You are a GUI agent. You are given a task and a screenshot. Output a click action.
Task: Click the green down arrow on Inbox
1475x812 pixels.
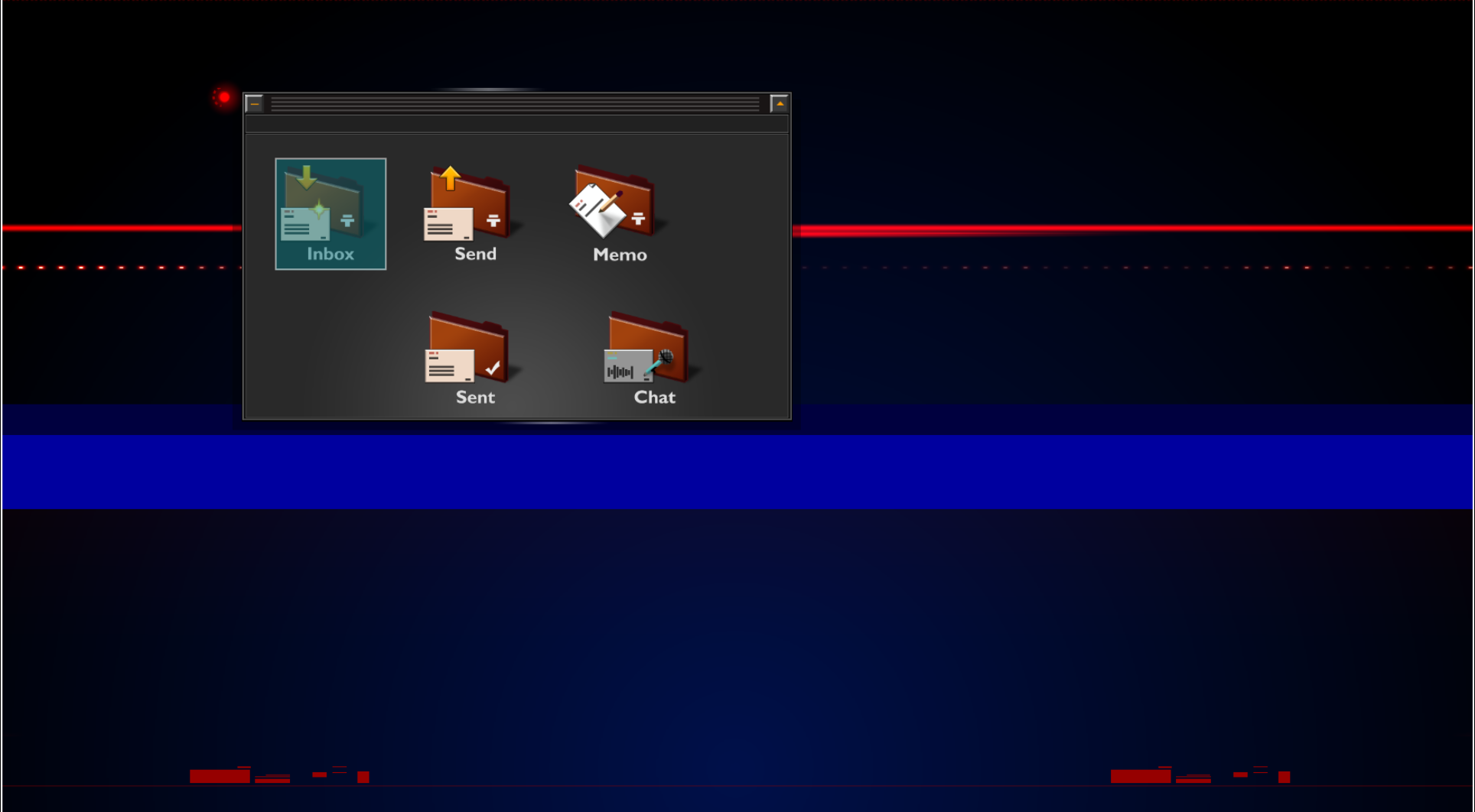coord(306,177)
